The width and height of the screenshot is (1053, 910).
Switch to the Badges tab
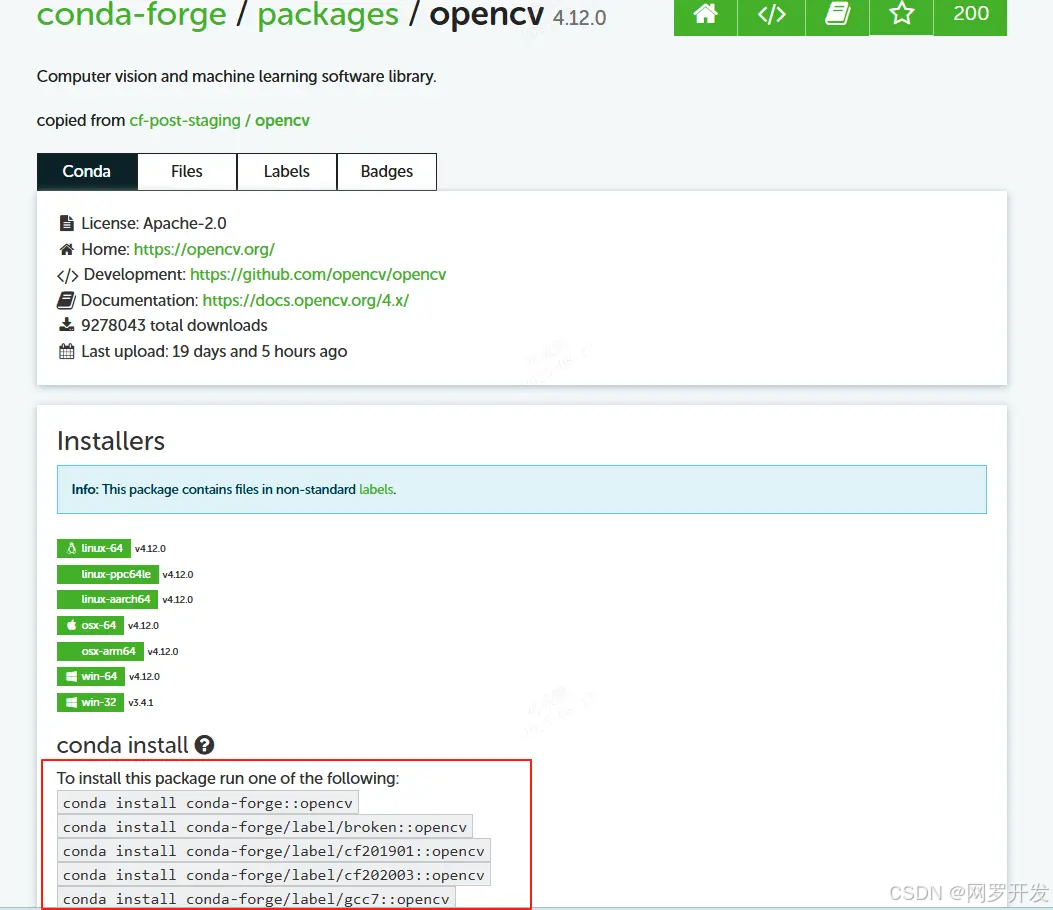[387, 172]
